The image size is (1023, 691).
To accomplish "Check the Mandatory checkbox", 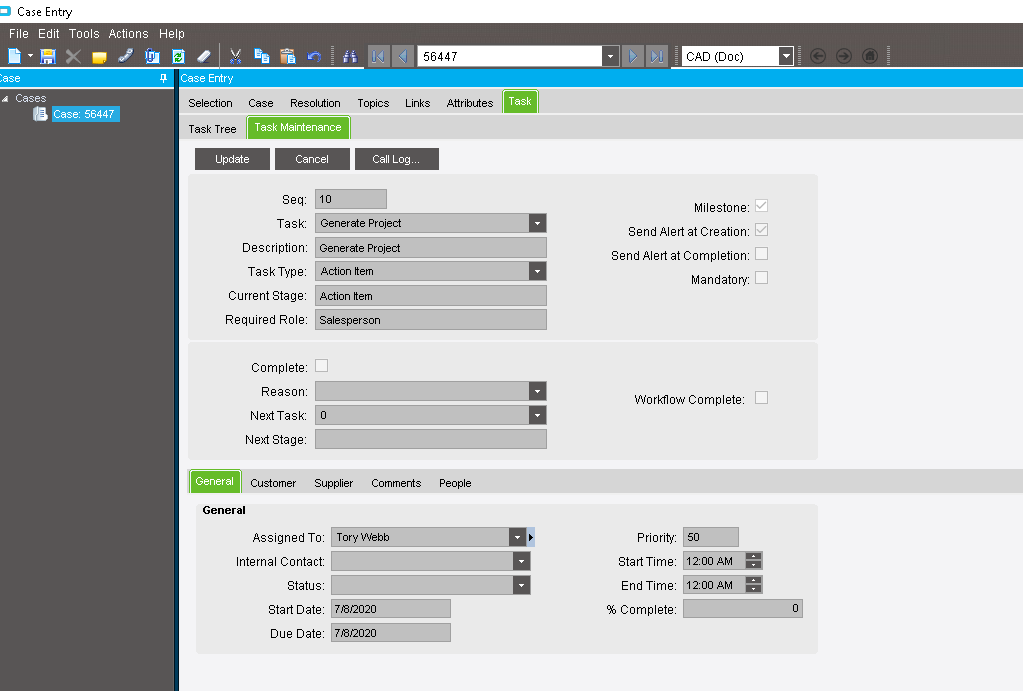I will tap(761, 278).
